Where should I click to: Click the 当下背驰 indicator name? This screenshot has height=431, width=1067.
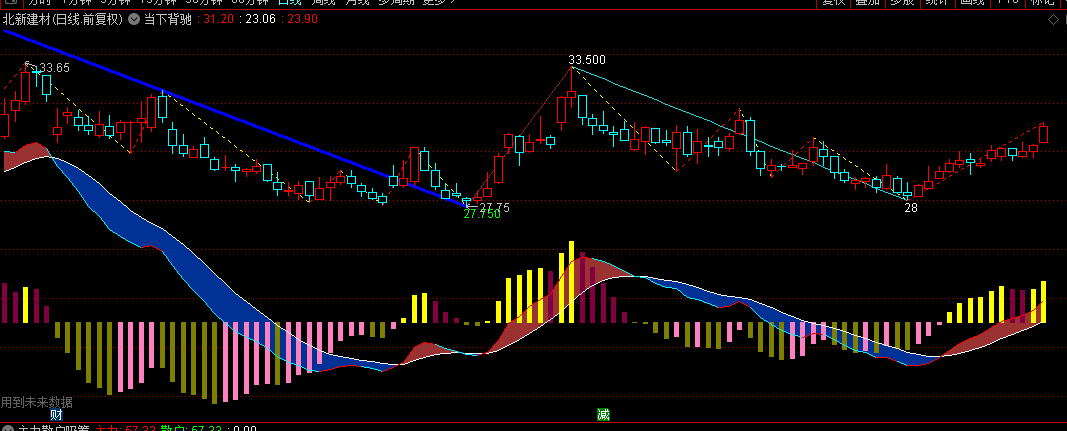167,20
